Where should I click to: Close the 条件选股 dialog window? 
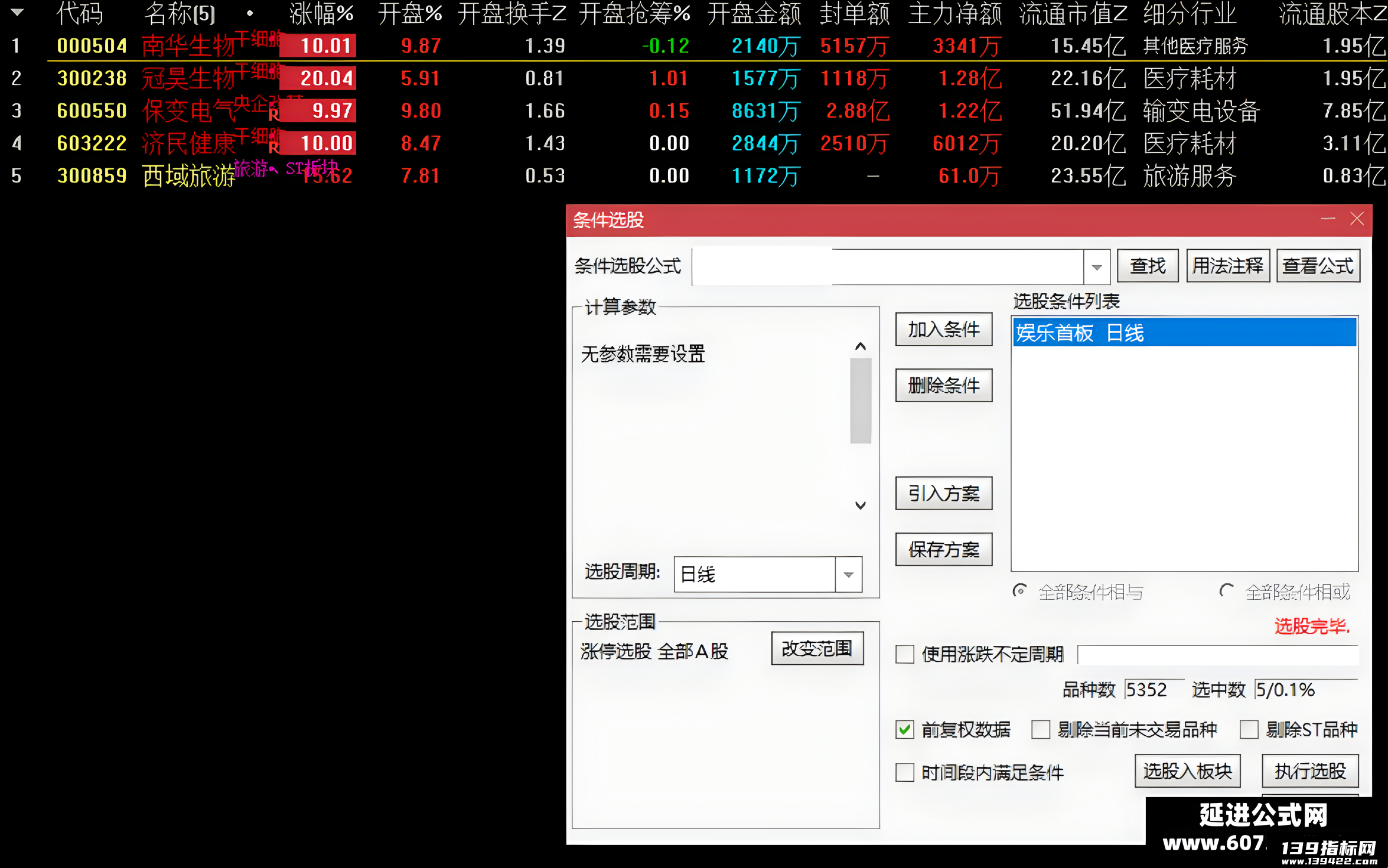[x=1357, y=219]
